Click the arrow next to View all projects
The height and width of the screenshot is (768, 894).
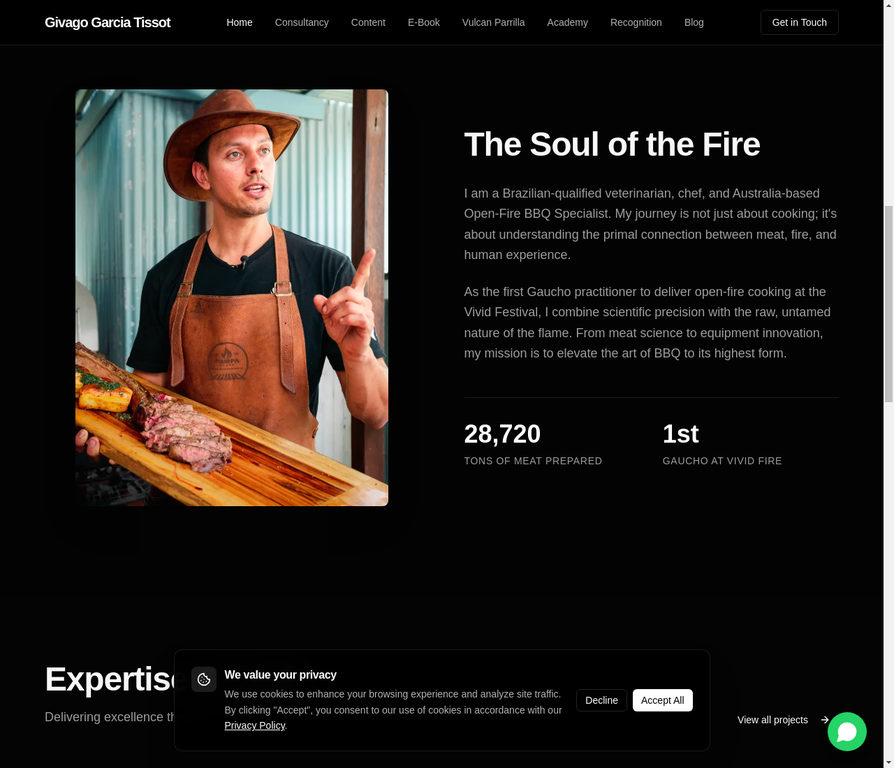point(824,720)
